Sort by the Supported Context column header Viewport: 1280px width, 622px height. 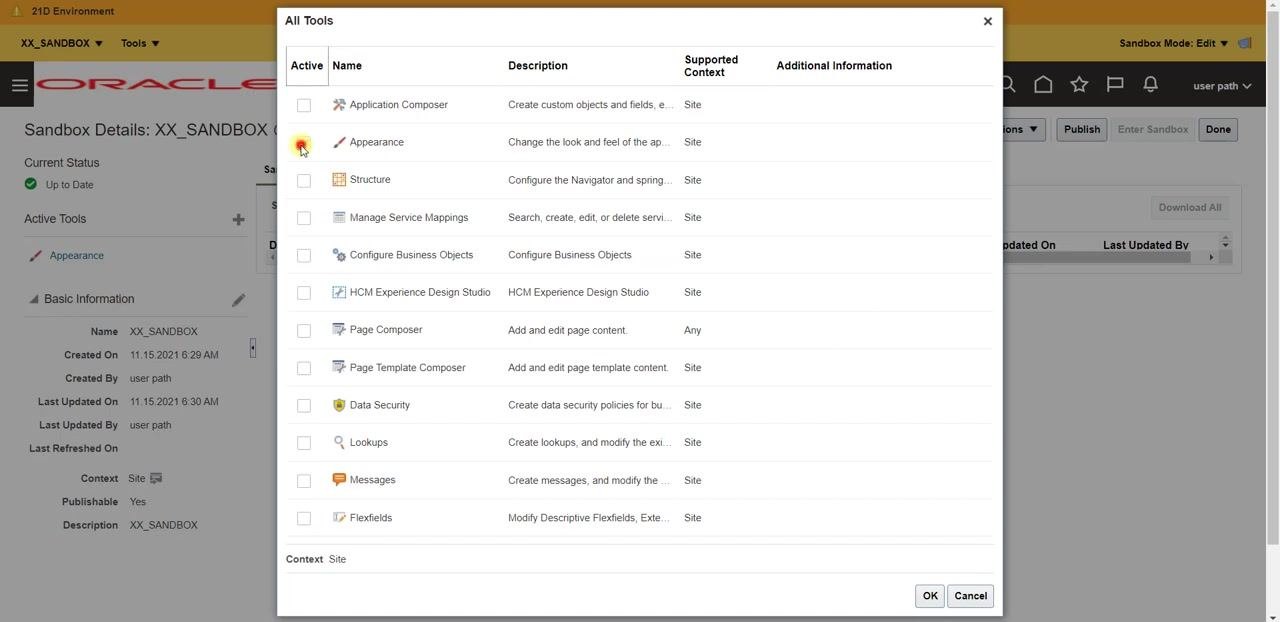click(x=711, y=66)
